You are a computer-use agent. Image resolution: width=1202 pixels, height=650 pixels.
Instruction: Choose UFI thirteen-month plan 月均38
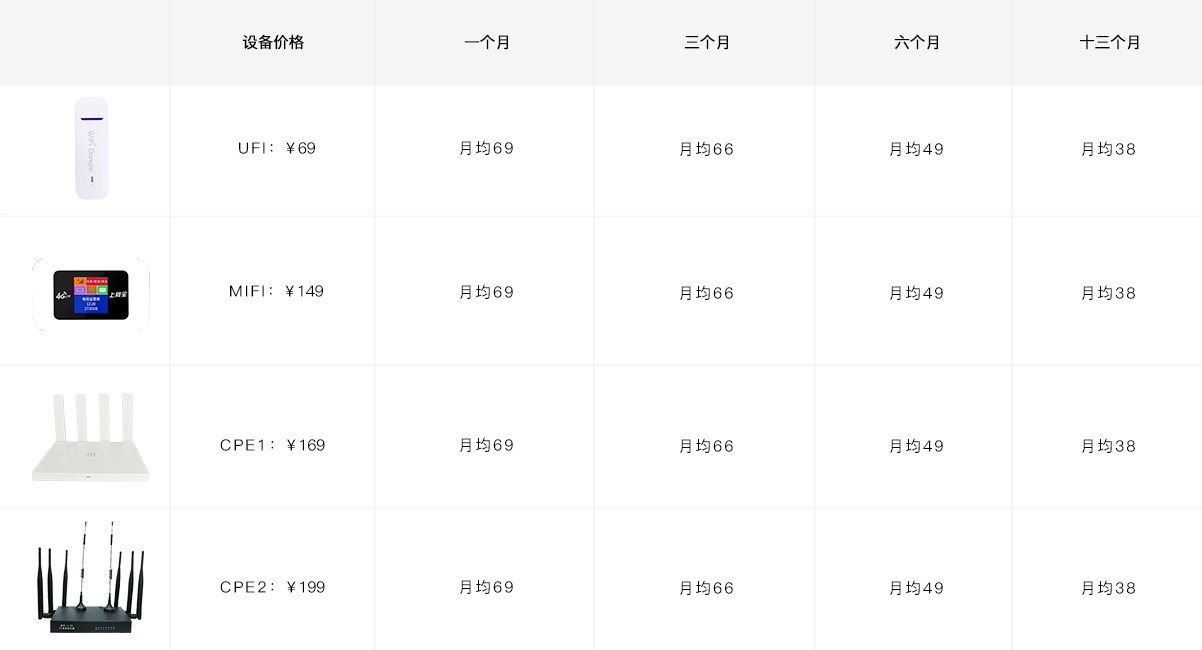coord(1109,149)
